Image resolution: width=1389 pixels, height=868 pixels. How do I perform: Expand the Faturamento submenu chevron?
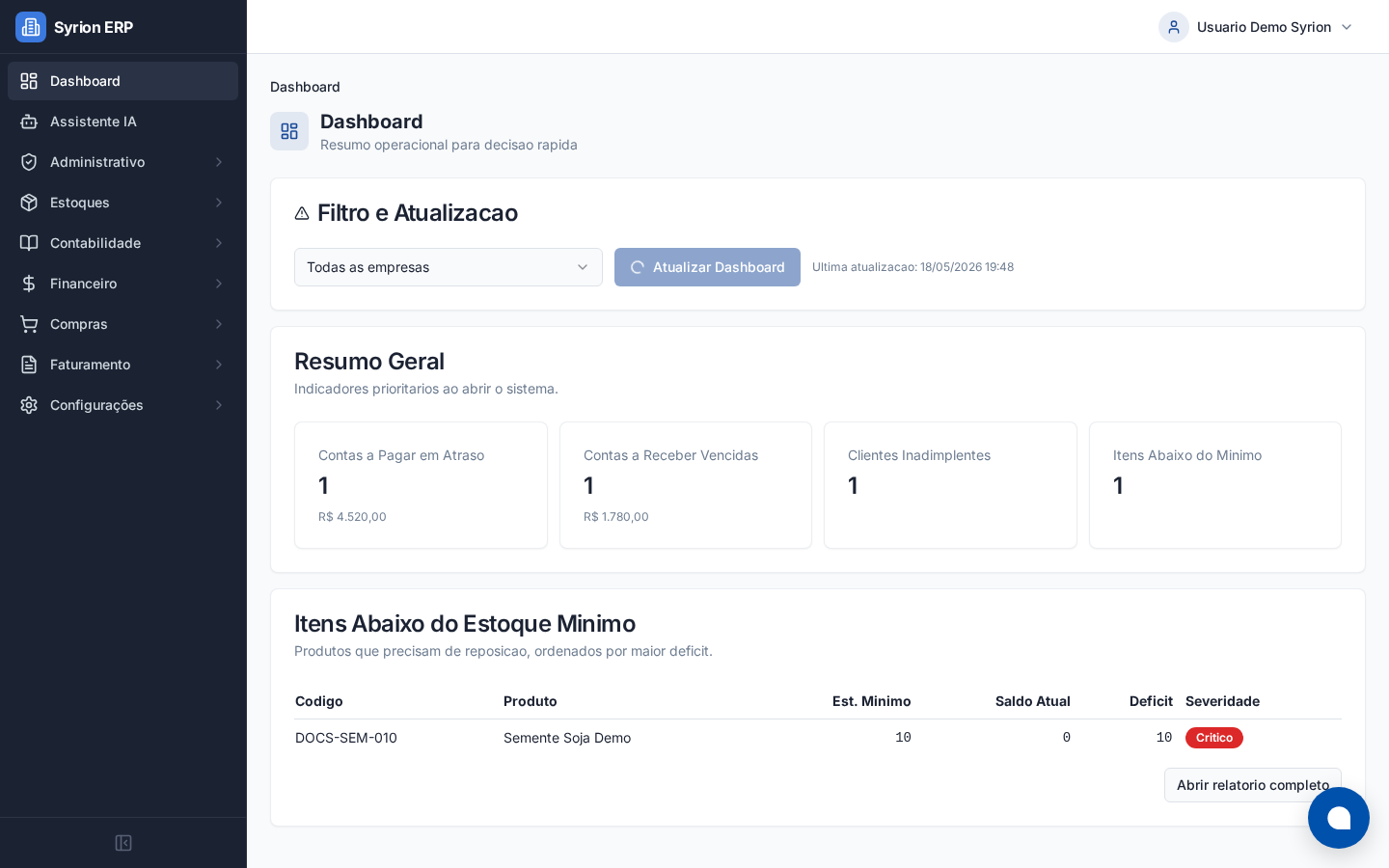coord(219,365)
